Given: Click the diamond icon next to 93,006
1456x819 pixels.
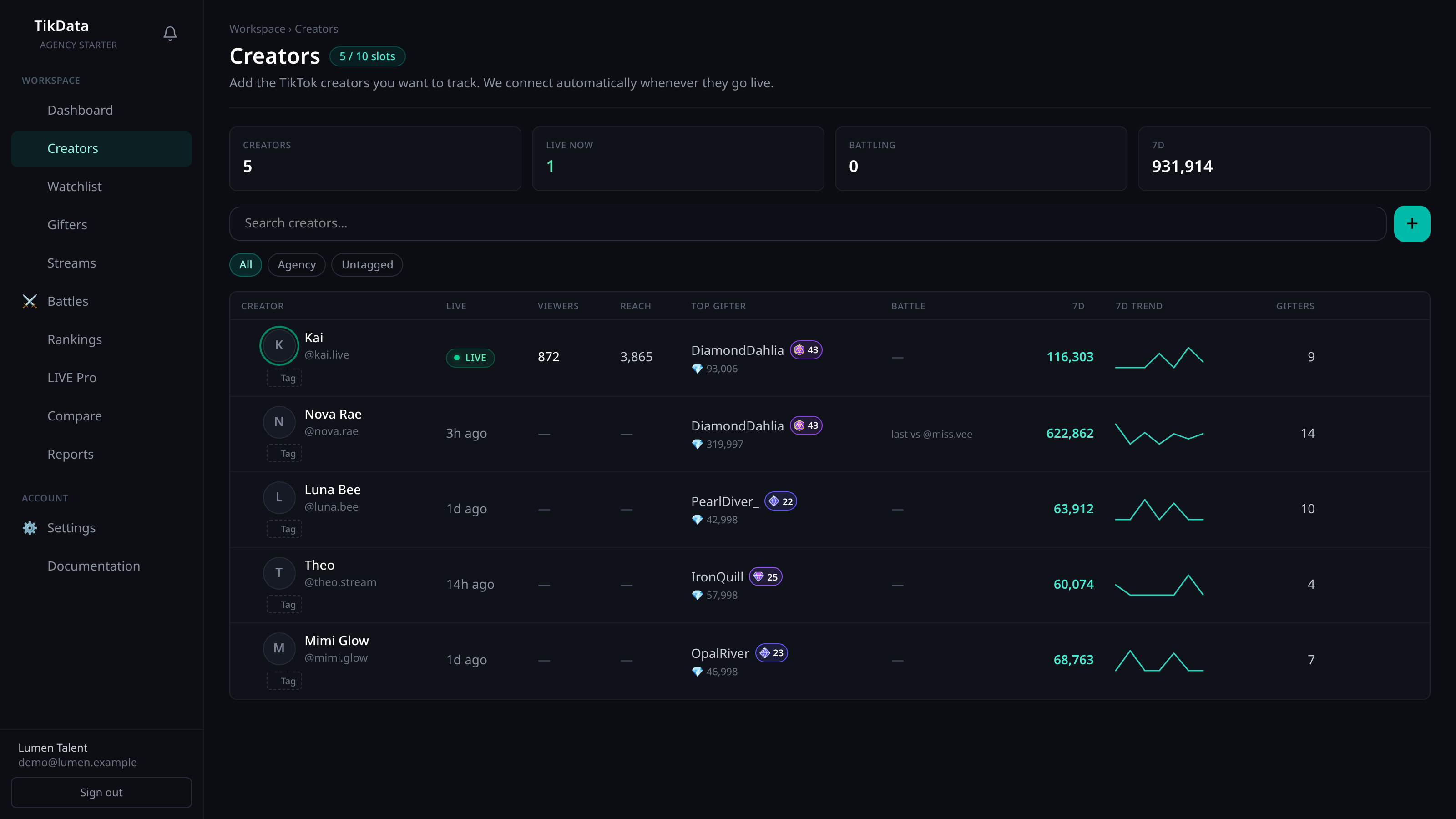Looking at the screenshot, I should click(x=697, y=369).
